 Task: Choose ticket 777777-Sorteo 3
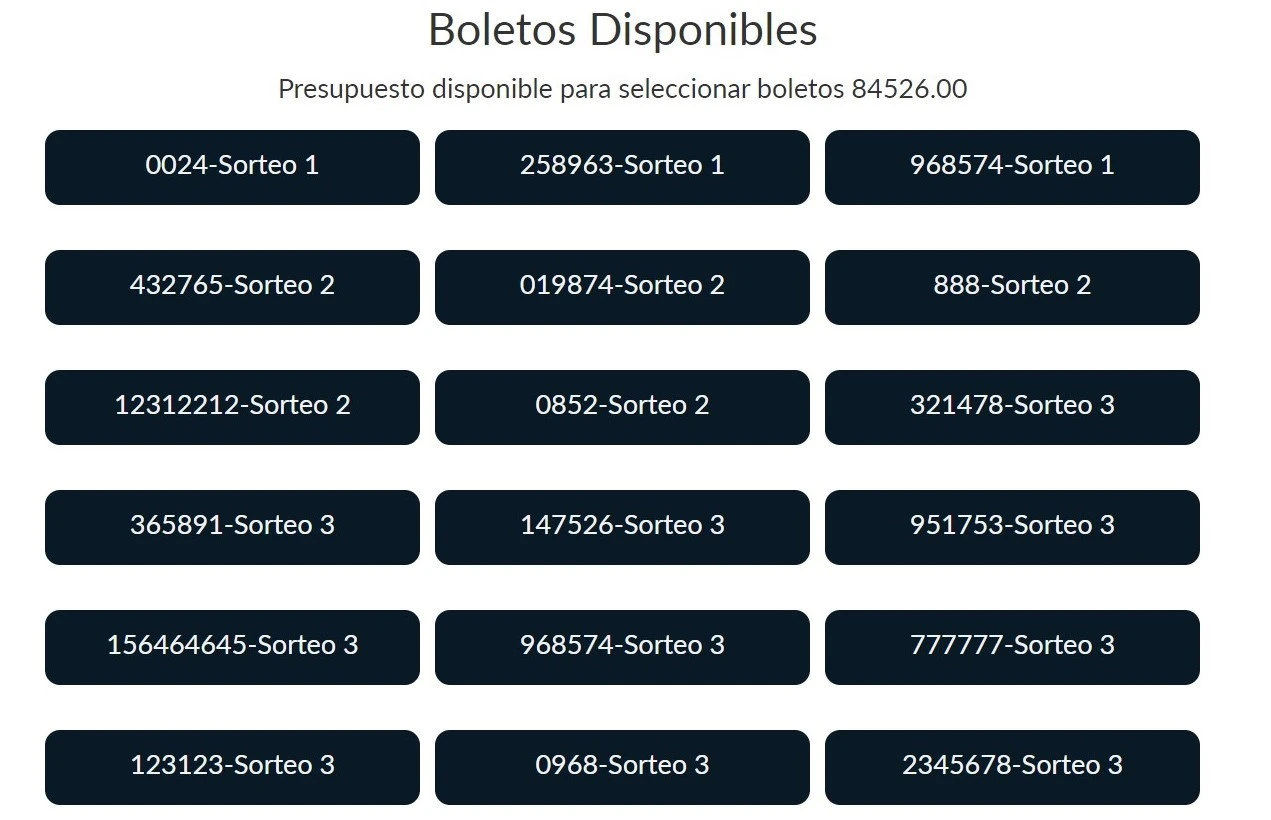[1012, 647]
